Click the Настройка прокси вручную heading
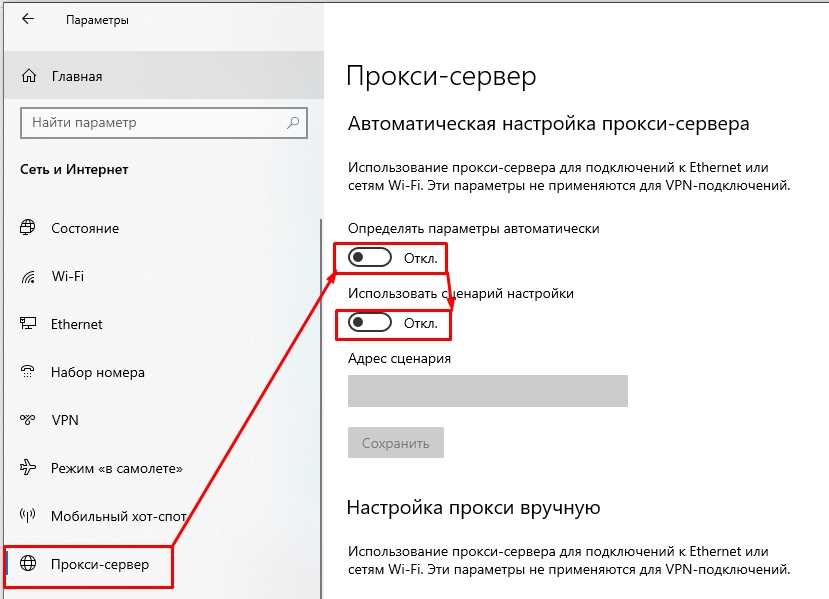This screenshot has height=599, width=829. tap(474, 508)
